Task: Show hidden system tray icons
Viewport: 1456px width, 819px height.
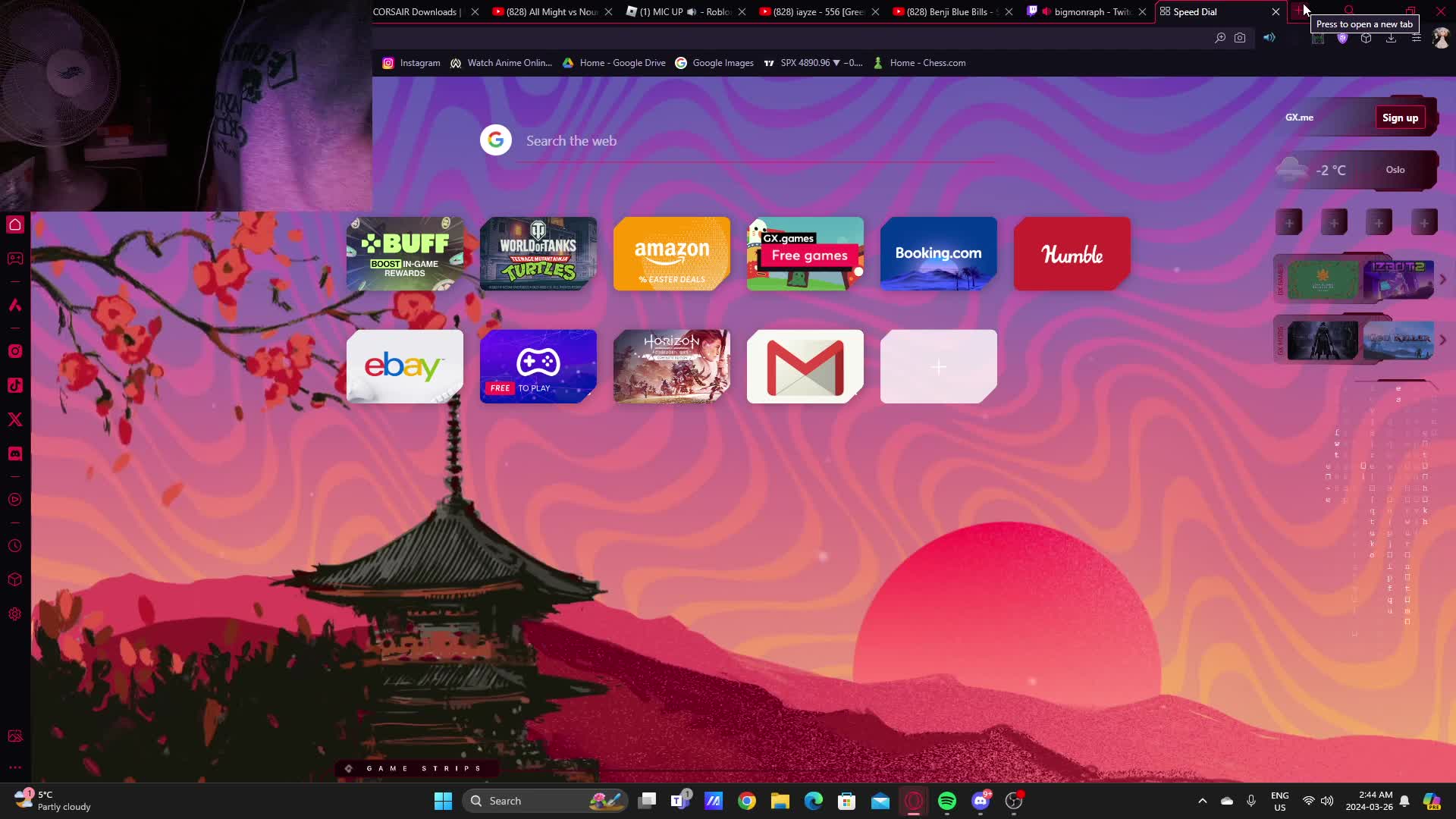Action: tap(1202, 801)
